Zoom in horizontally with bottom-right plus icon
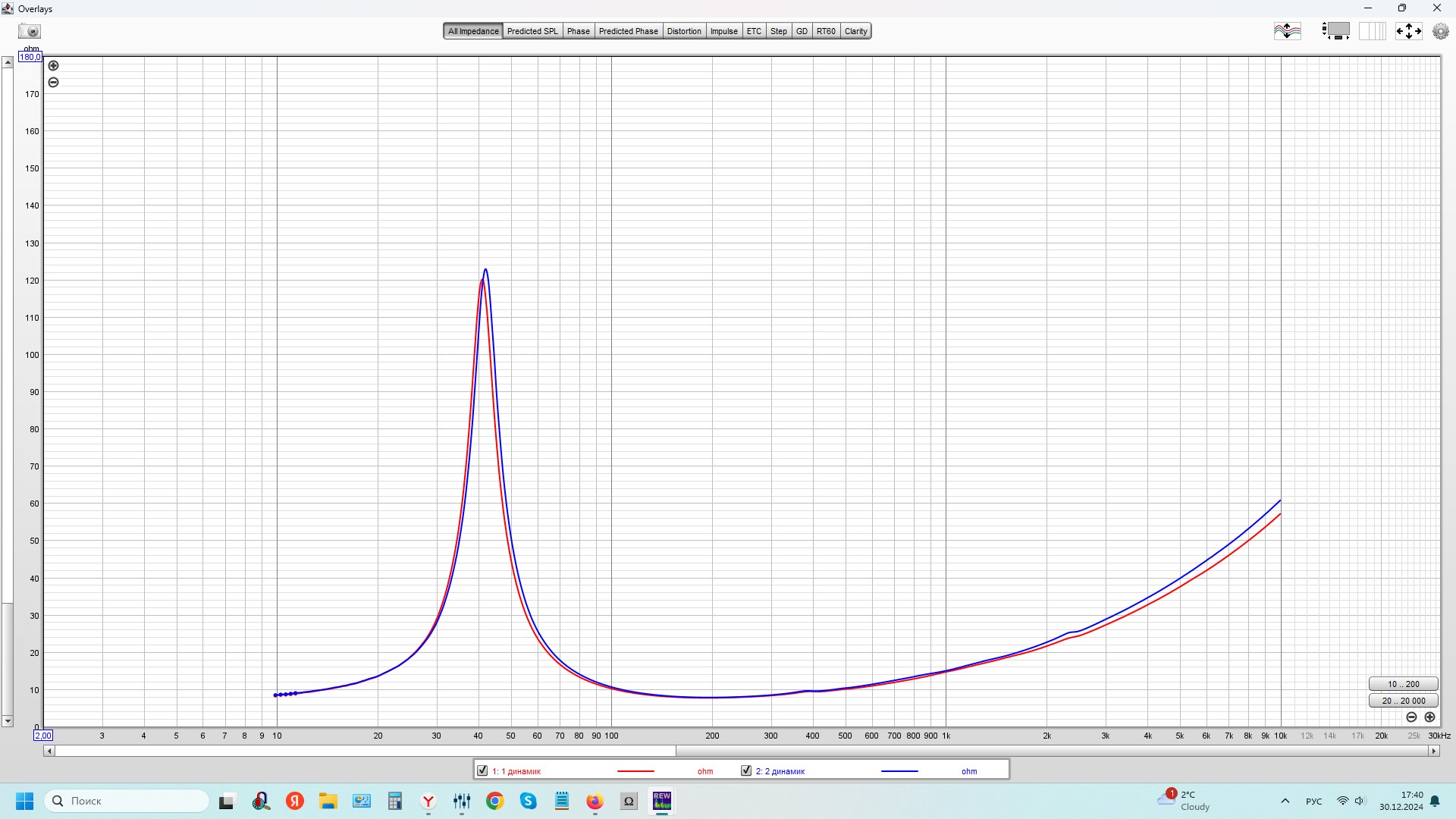The height and width of the screenshot is (819, 1456). coord(1429,717)
